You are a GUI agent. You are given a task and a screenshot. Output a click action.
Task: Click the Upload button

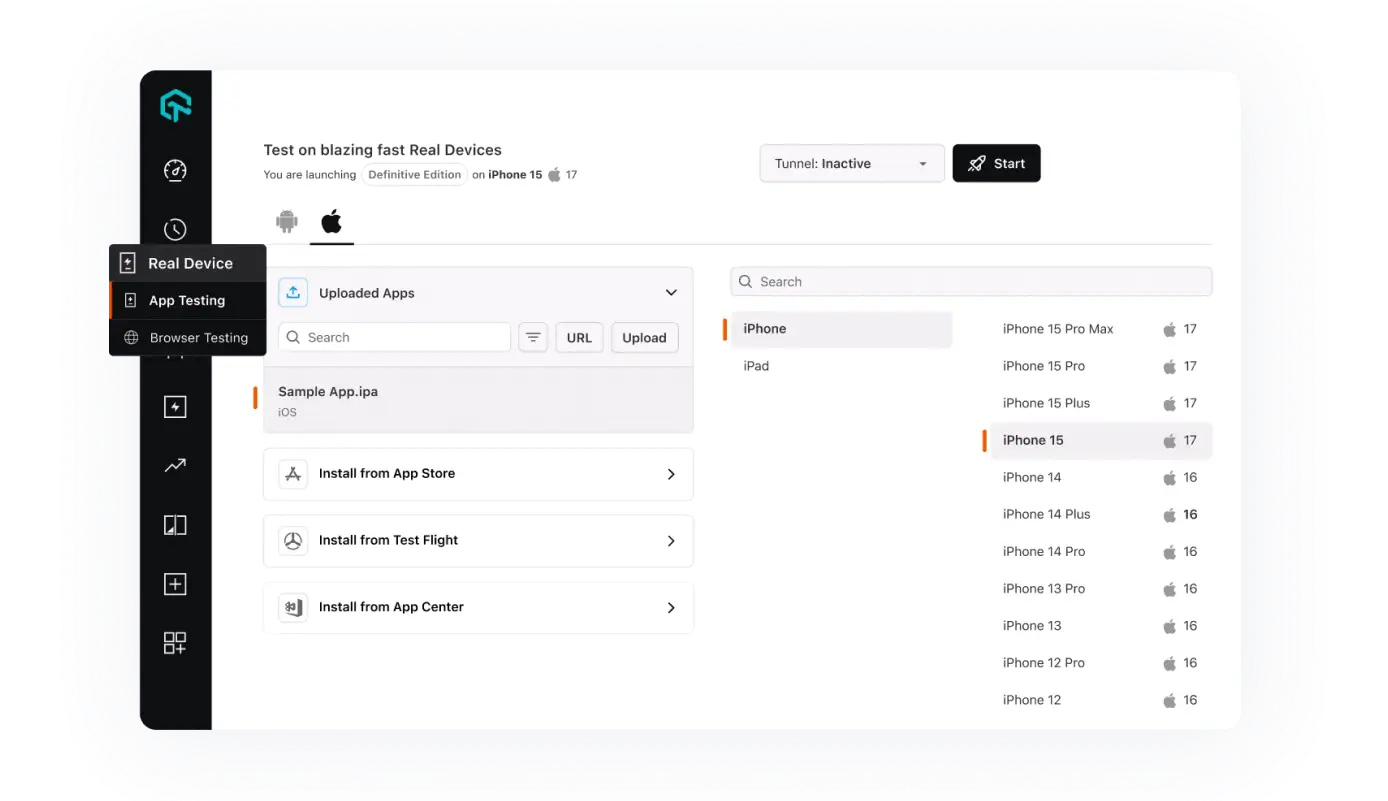click(x=644, y=338)
